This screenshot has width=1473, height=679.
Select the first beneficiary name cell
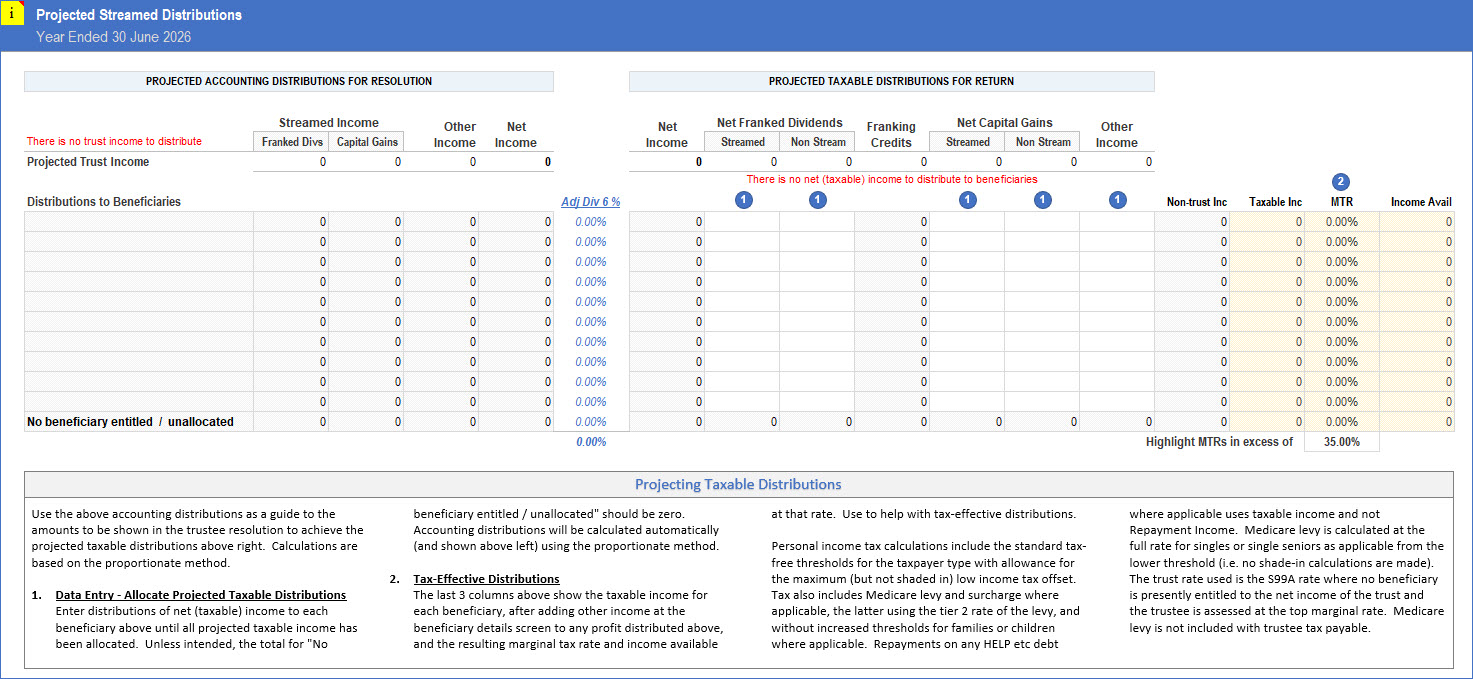click(x=138, y=222)
